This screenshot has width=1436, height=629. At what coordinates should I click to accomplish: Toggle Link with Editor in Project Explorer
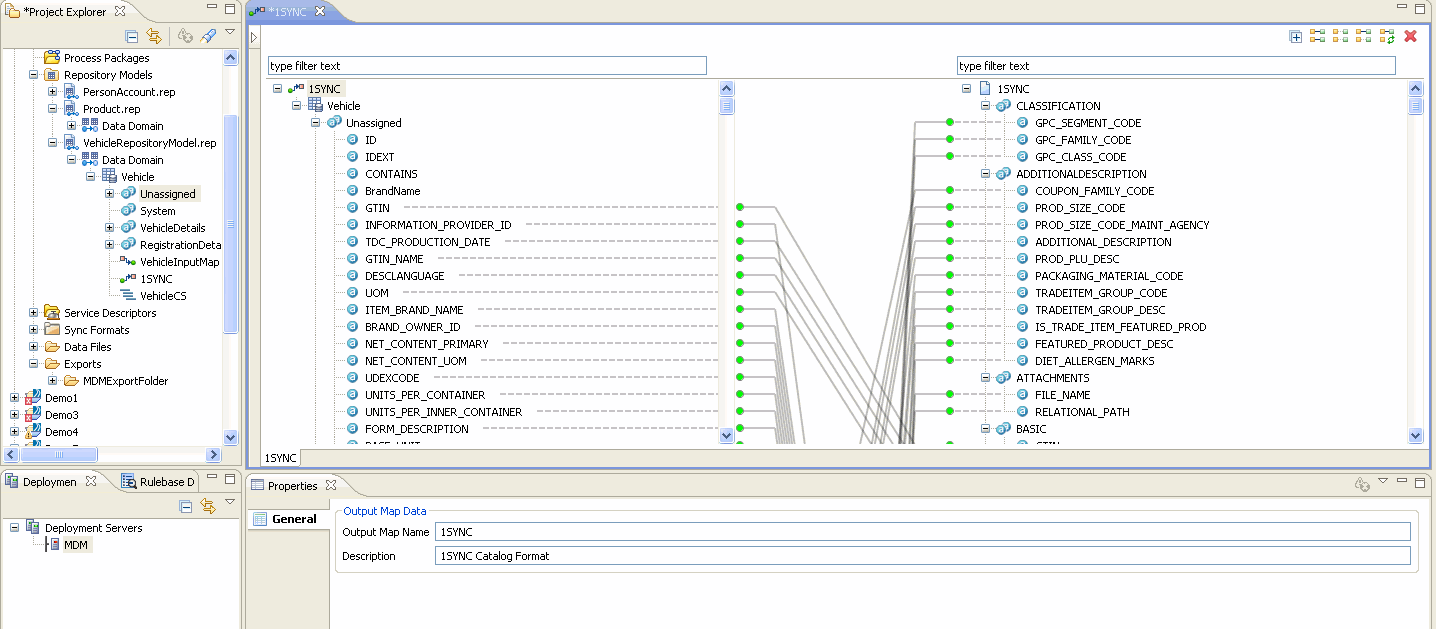click(153, 36)
